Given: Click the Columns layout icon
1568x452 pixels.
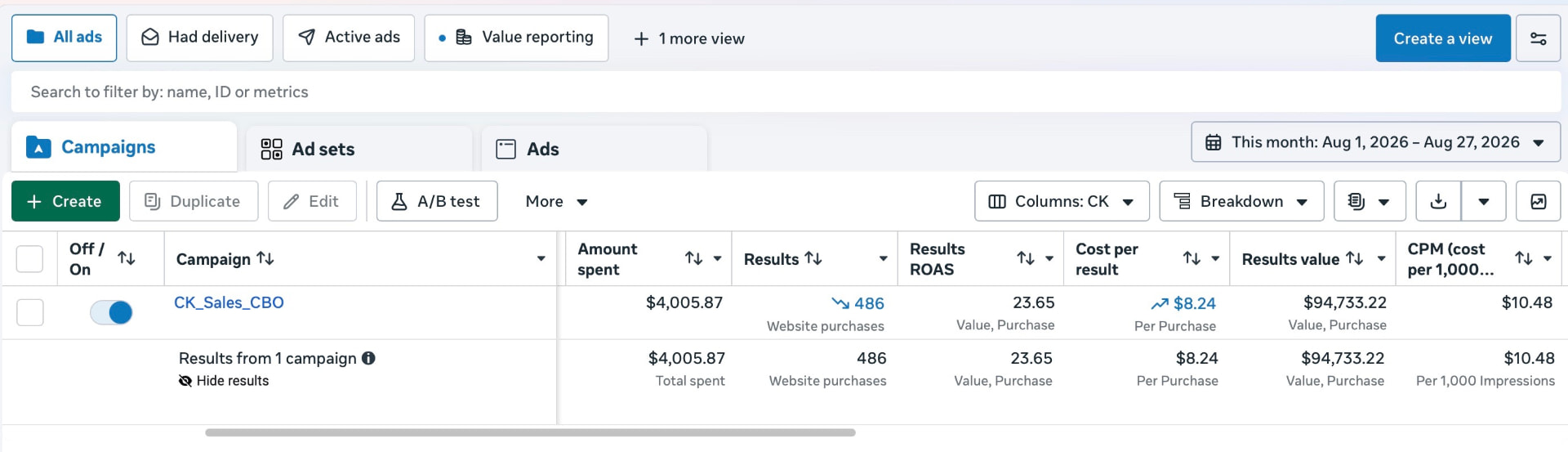Looking at the screenshot, I should [x=997, y=201].
